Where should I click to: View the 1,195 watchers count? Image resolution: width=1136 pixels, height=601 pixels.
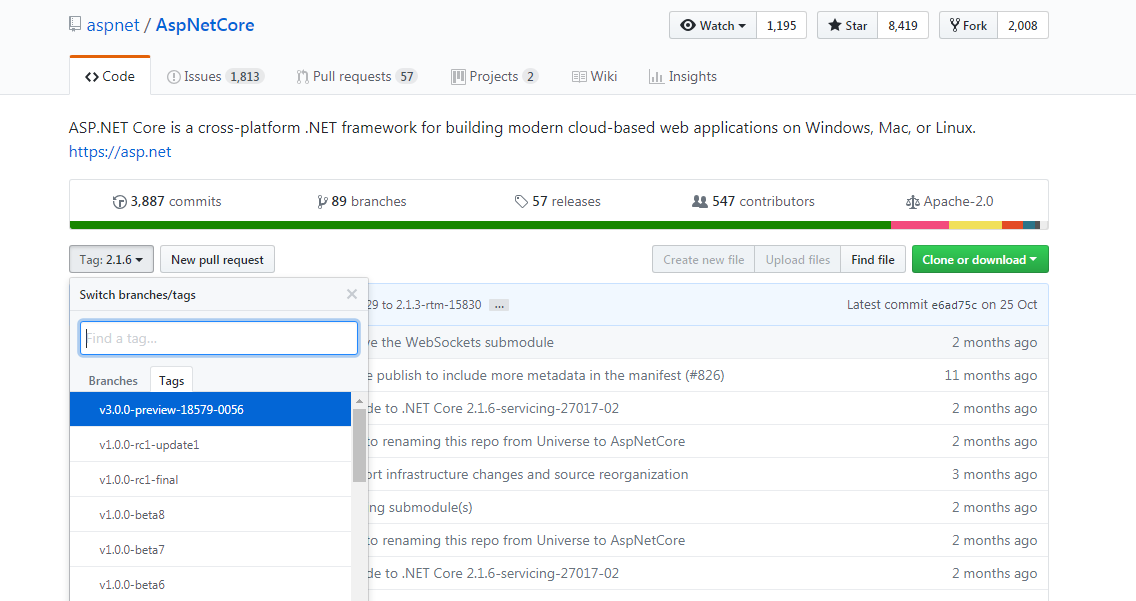[781, 25]
